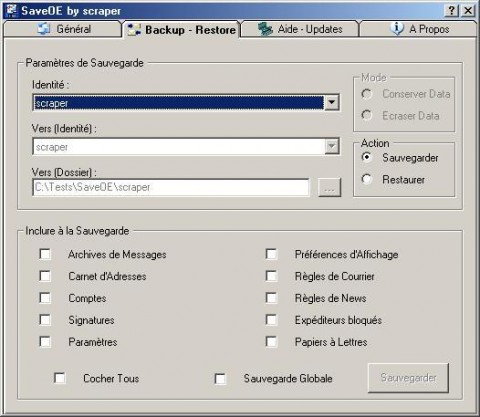Click the Sauvegarder button at the bottom
The width and height of the screenshot is (480, 417).
pos(408,378)
